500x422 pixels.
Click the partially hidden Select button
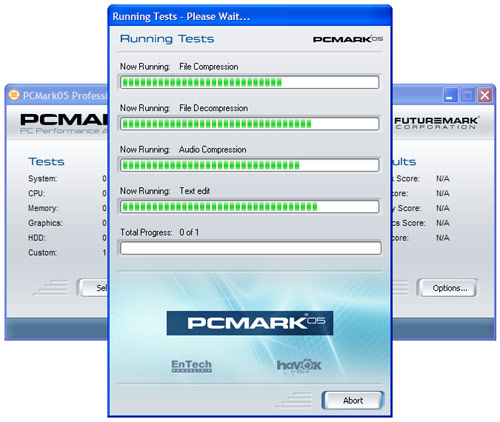pyautogui.click(x=93, y=288)
